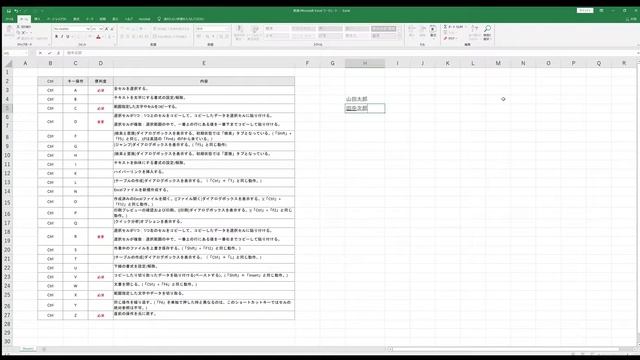Screen dimensions: 640x360
Task: Open the font name dropdown
Action: coord(88,29)
